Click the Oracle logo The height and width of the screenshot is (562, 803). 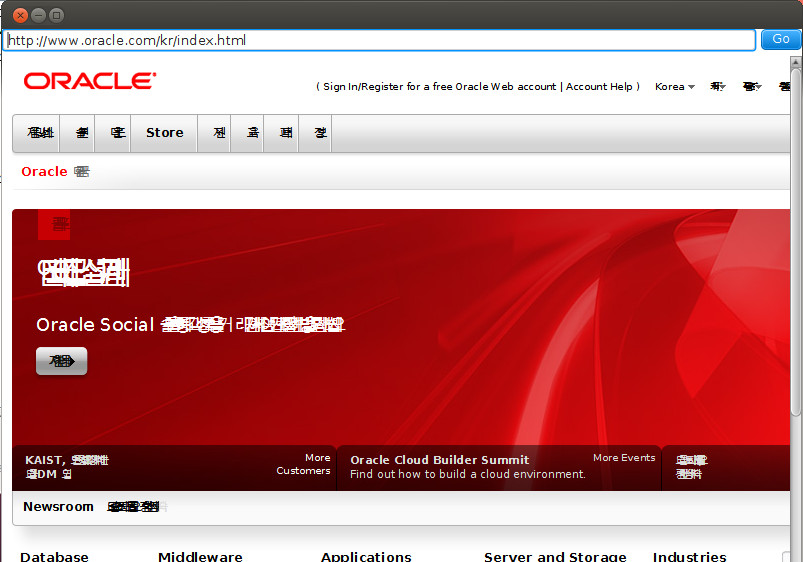[90, 81]
